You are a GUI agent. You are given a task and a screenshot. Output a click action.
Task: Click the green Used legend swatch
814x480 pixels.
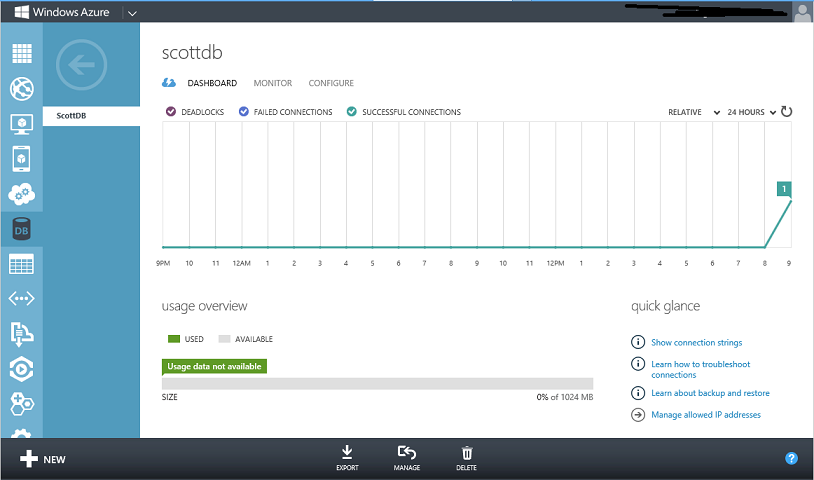coord(173,339)
